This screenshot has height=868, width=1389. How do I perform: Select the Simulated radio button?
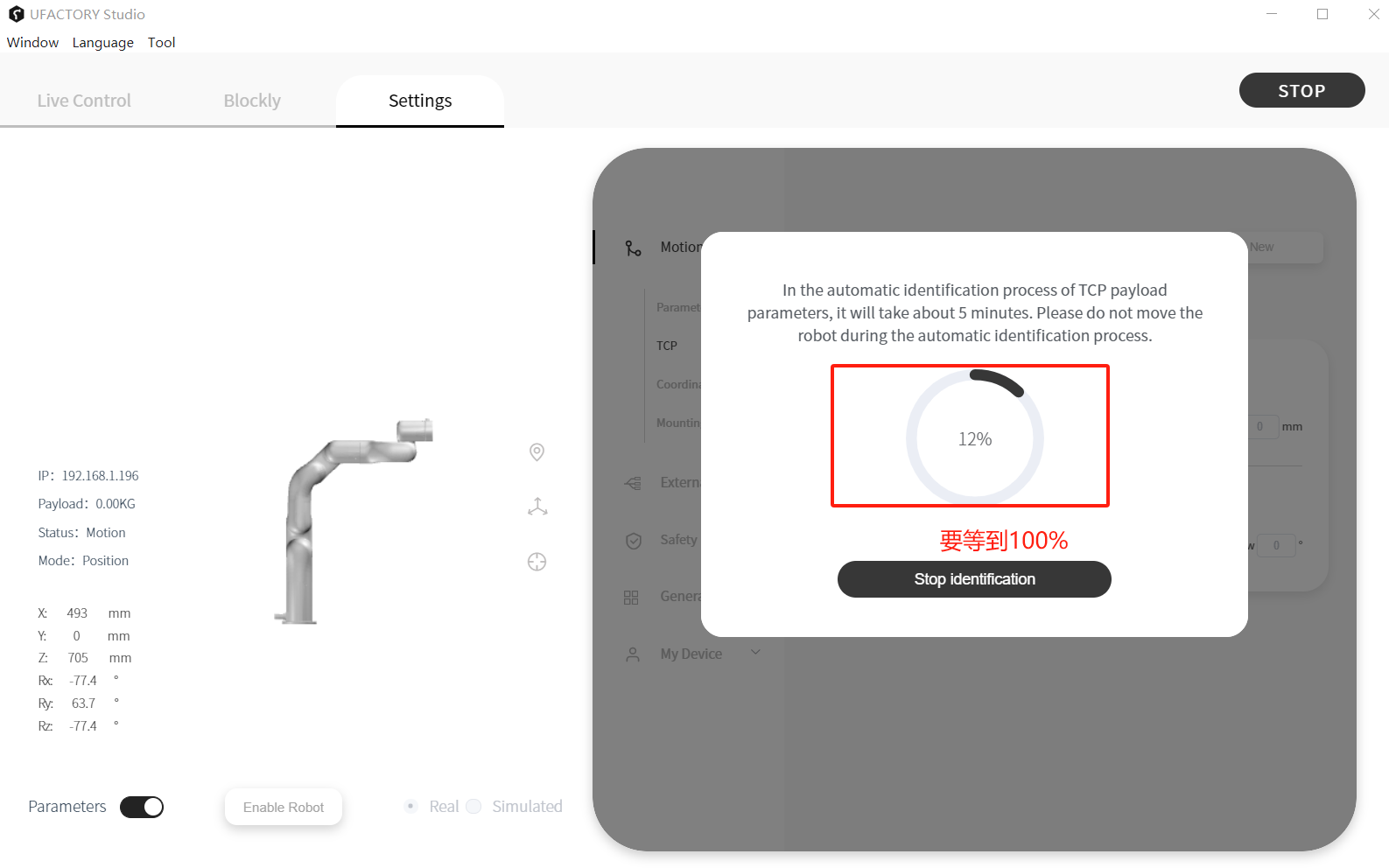pos(474,806)
